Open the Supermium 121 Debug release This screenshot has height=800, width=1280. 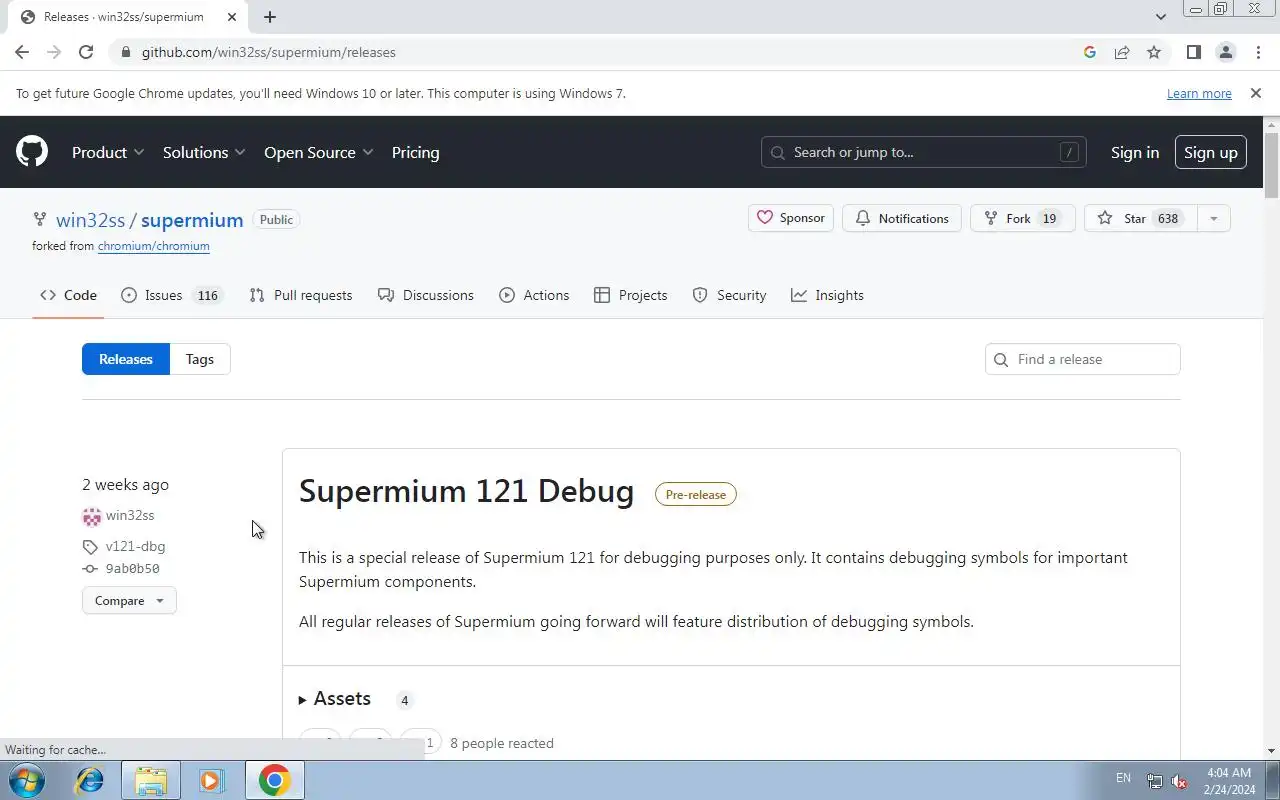[466, 491]
